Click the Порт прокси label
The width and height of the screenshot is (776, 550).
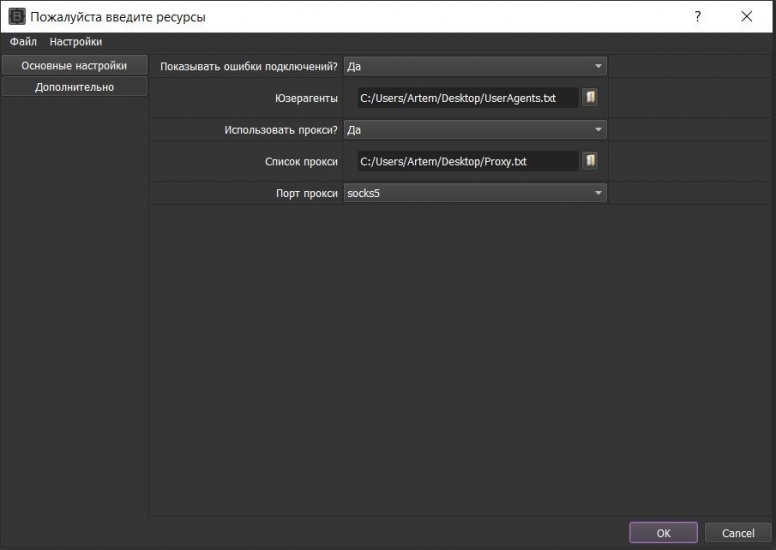coord(305,193)
